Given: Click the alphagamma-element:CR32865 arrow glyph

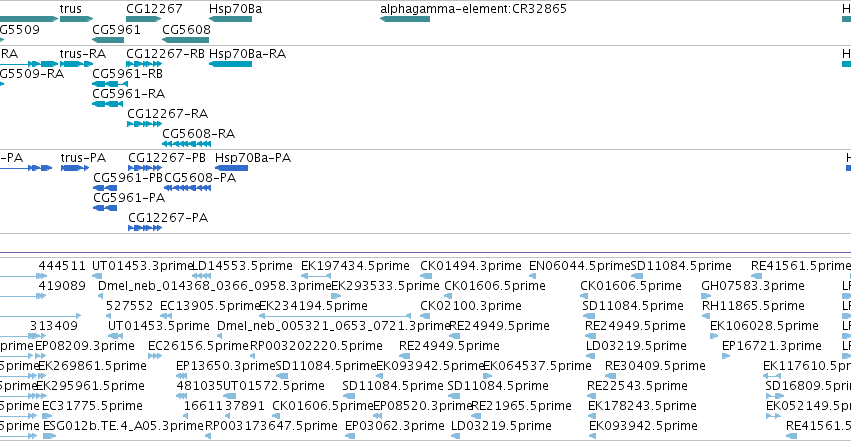Looking at the screenshot, I should 405,20.
